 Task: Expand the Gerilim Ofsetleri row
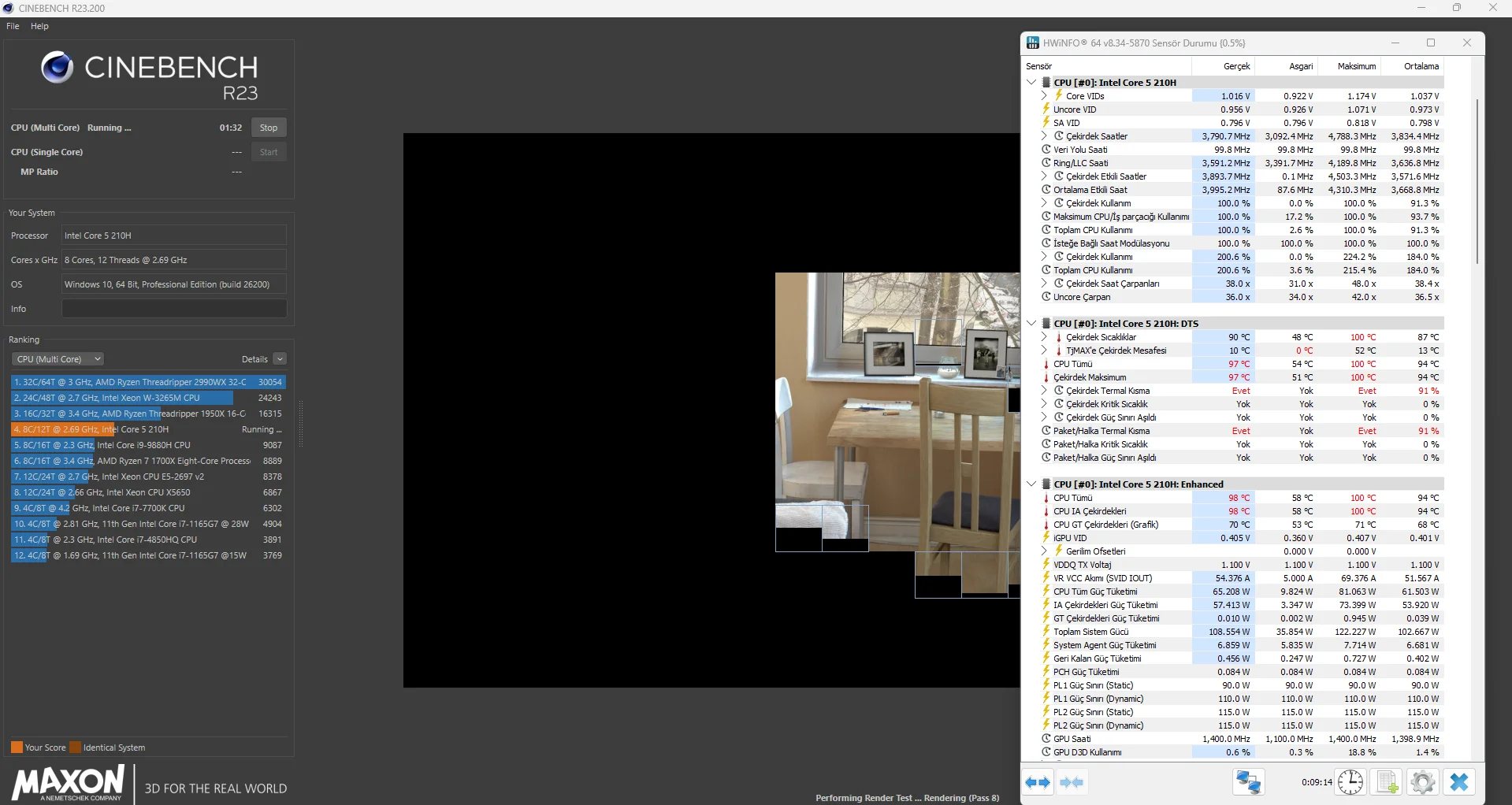pos(1045,551)
